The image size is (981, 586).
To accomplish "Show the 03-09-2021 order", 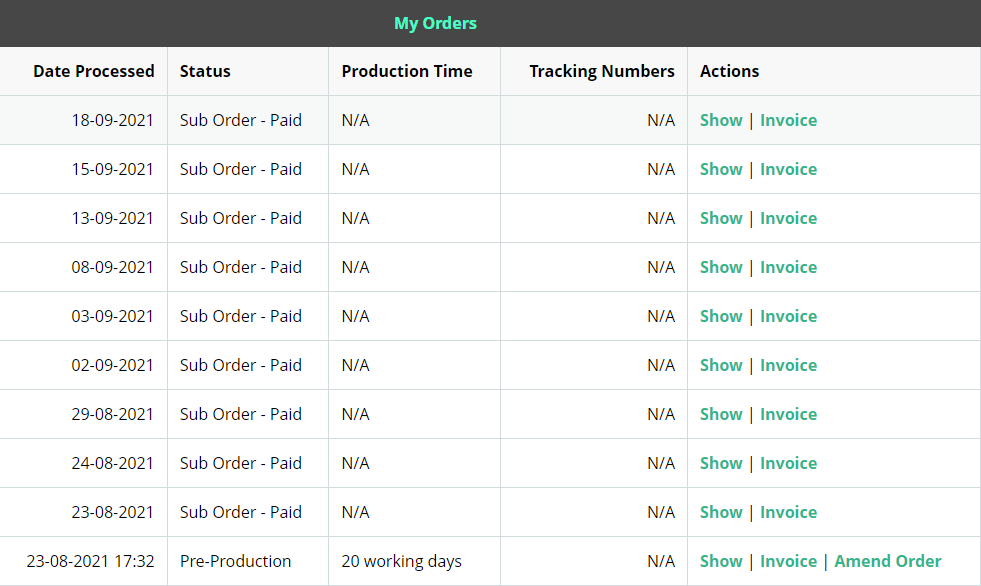I will coord(721,316).
